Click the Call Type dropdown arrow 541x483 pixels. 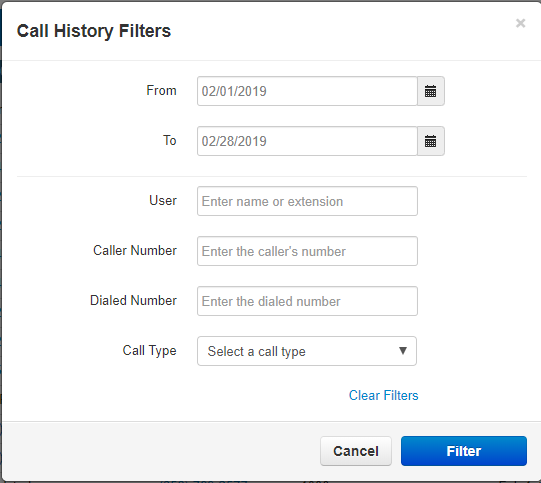402,351
